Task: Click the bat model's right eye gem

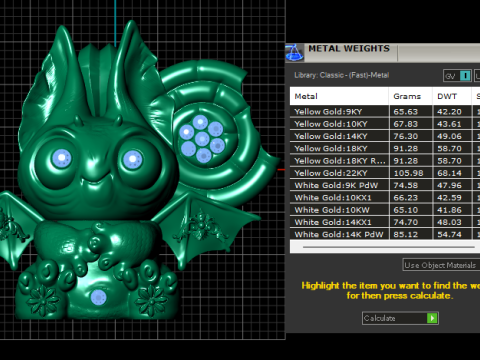Action: (133, 159)
